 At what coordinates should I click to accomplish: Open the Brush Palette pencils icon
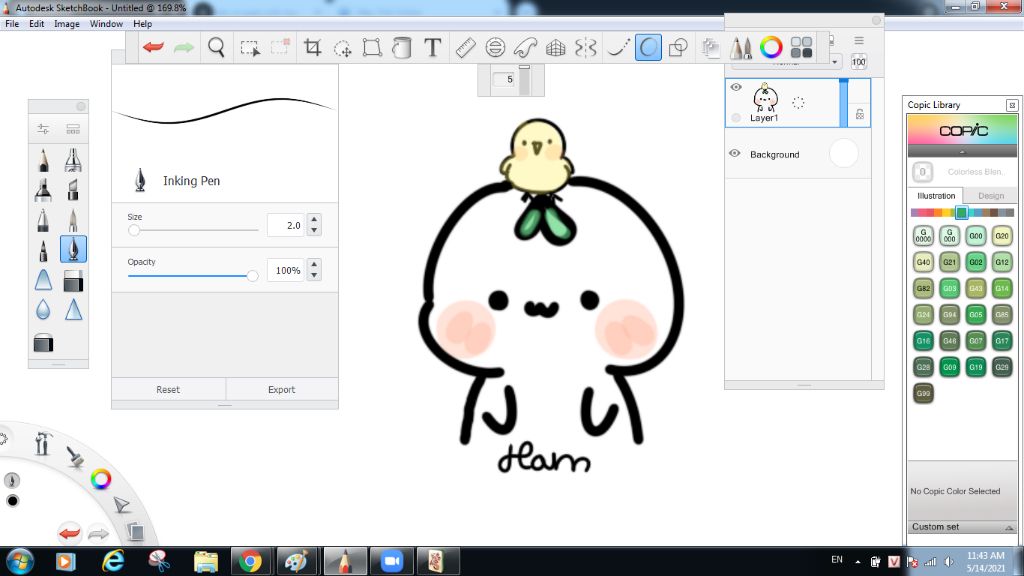741,47
